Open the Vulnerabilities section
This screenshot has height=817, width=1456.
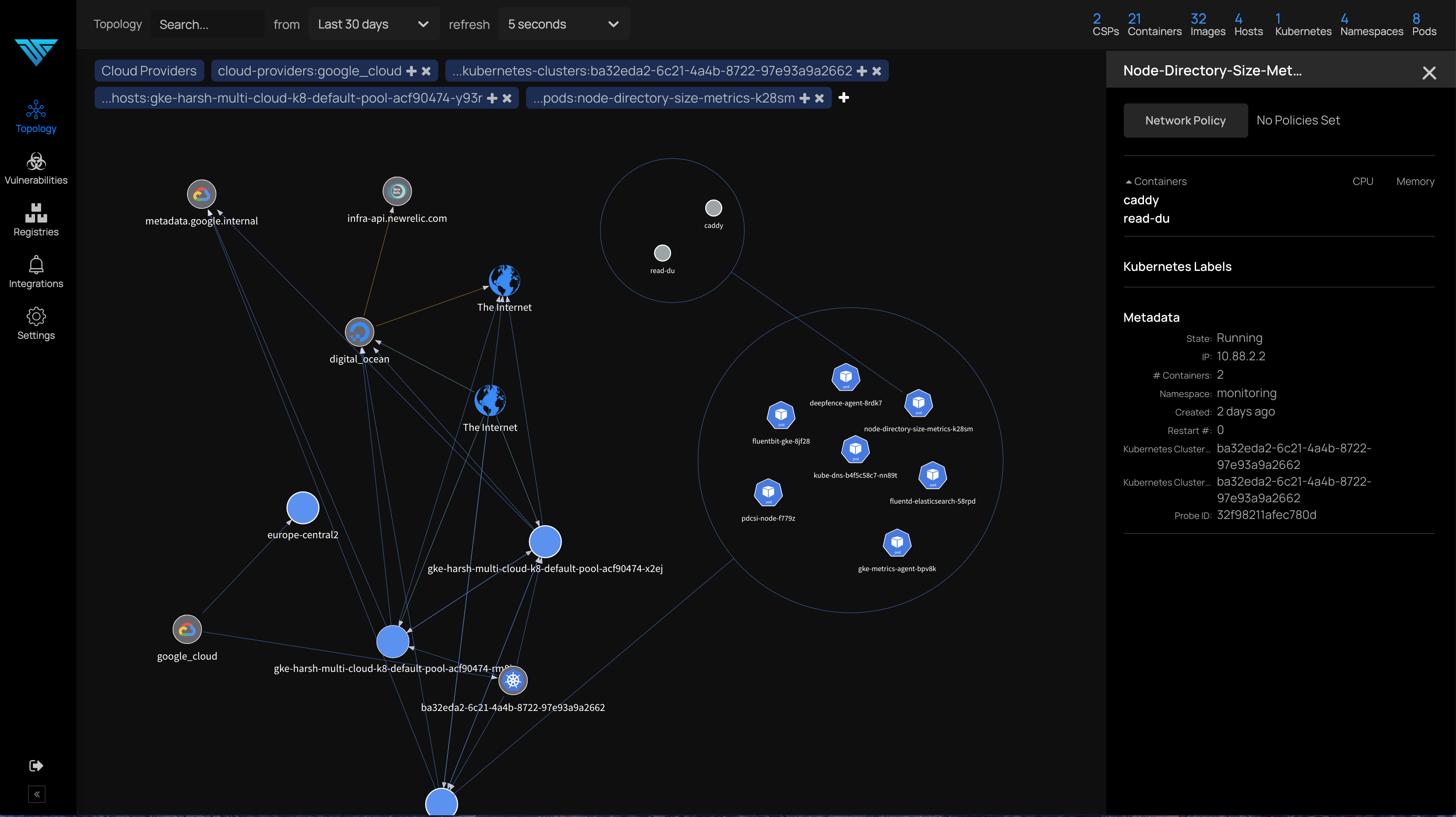[x=36, y=168]
